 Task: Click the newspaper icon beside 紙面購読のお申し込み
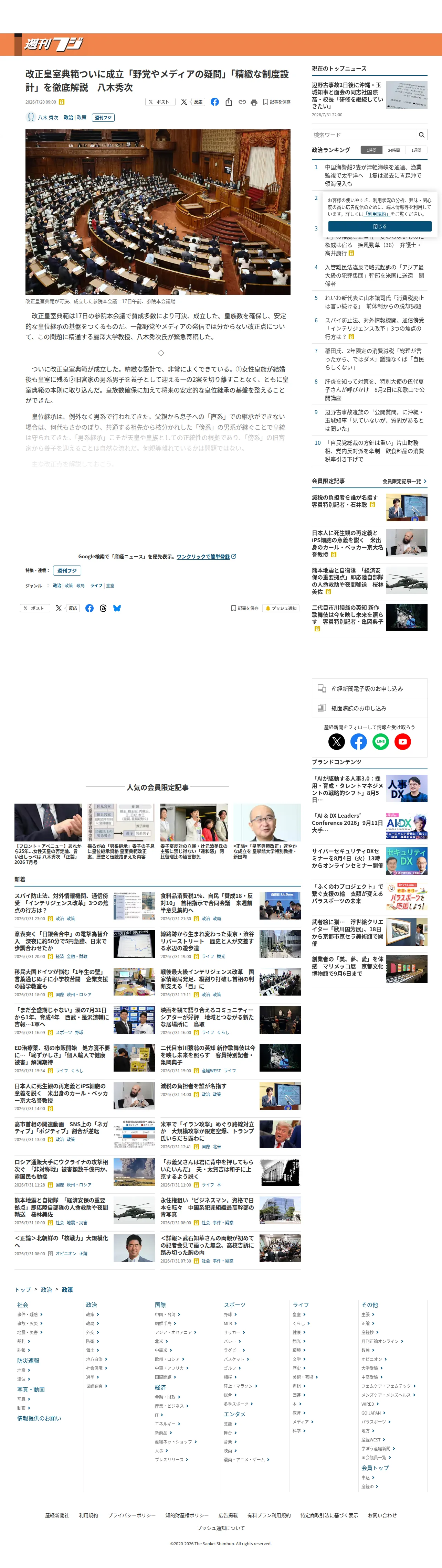(322, 708)
